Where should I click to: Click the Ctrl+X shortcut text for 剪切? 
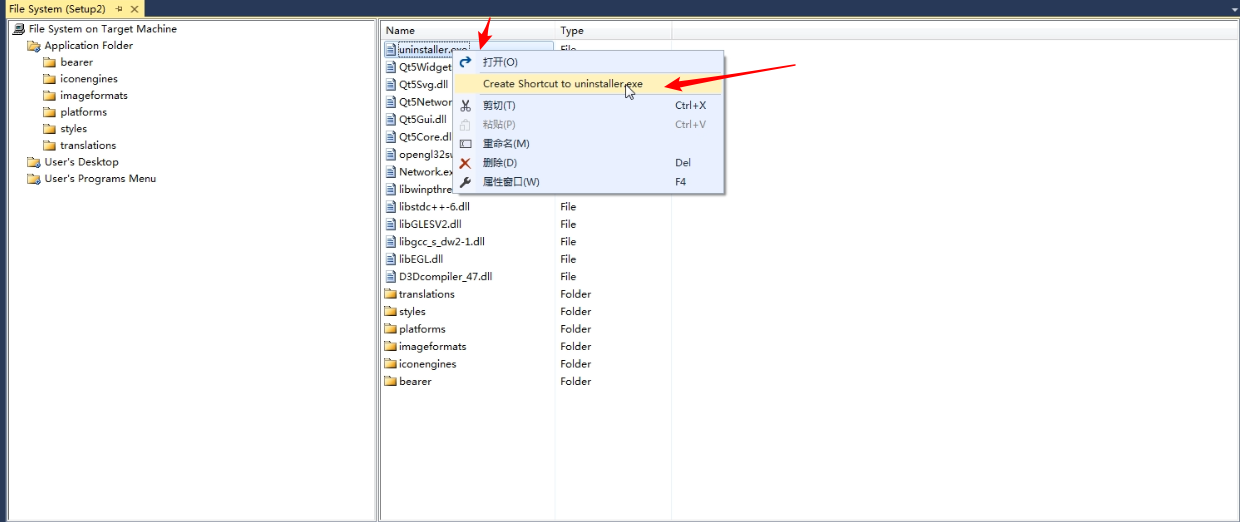pos(690,105)
